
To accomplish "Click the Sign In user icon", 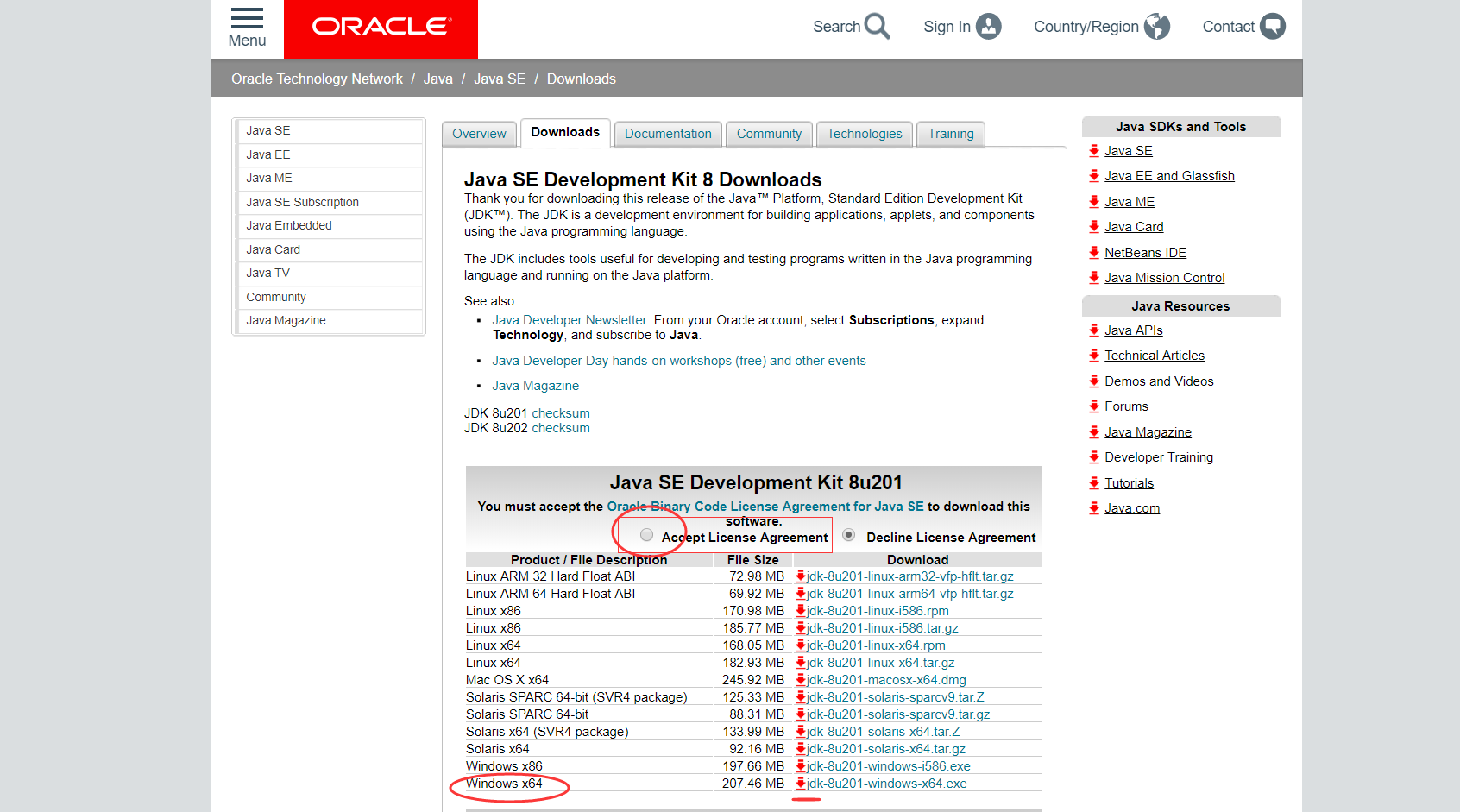I will (x=989, y=27).
